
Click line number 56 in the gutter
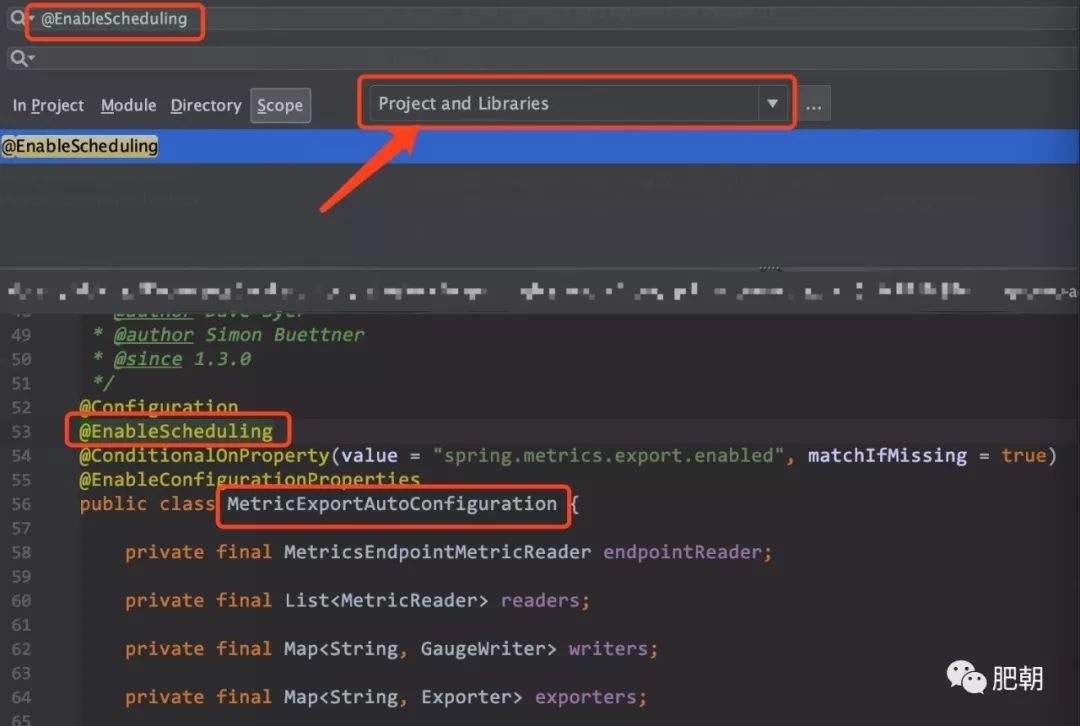click(21, 504)
